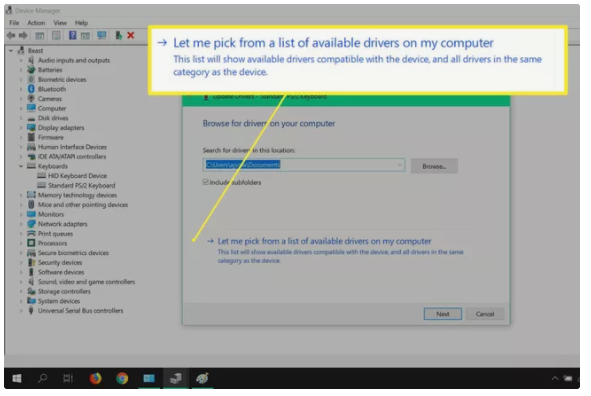The height and width of the screenshot is (396, 591).
Task: Collapse the Beast root node
Action: point(11,50)
